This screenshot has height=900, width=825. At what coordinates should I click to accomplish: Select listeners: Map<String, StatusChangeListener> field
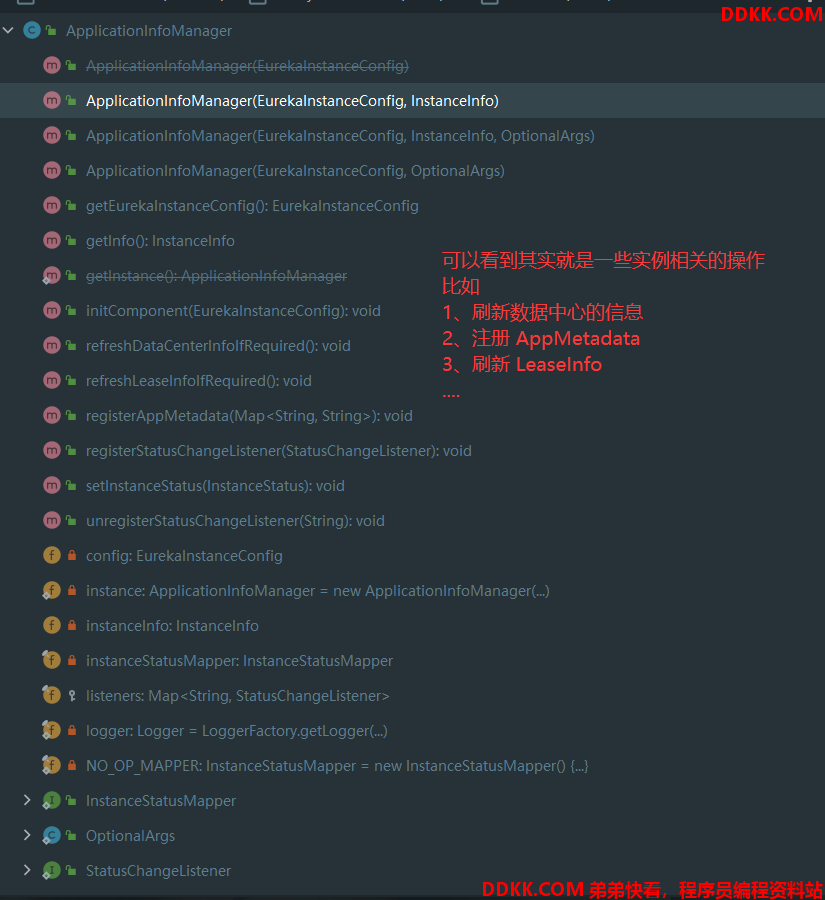[412, 696]
